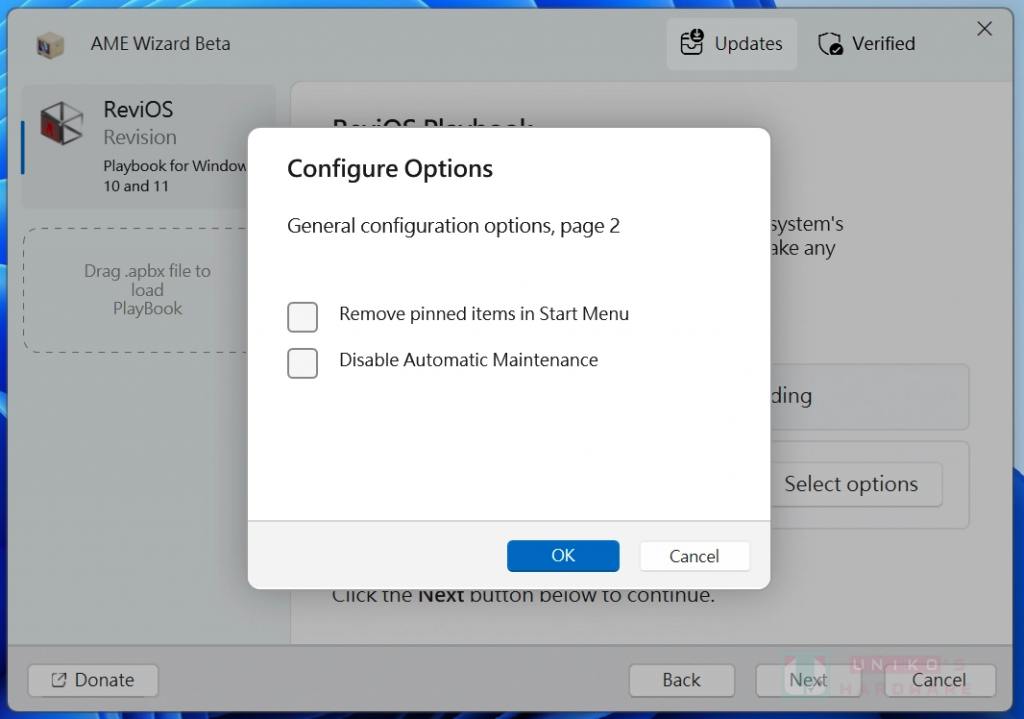This screenshot has height=719, width=1024.
Task: Go Back in the wizard
Action: 681,680
